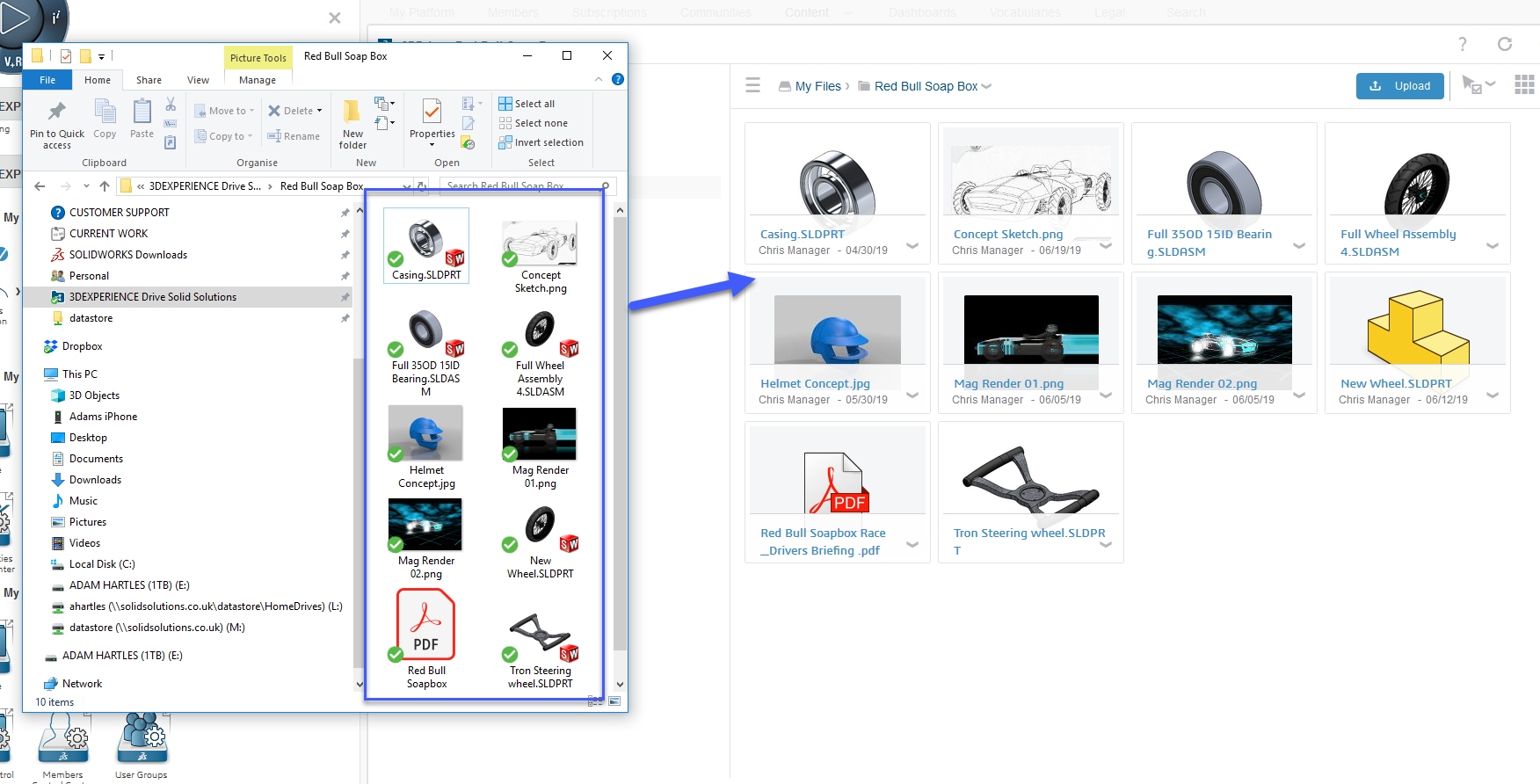Click the New folder icon in ribbon
Screen dimensions: 1540x784
pyautogui.click(x=352, y=113)
